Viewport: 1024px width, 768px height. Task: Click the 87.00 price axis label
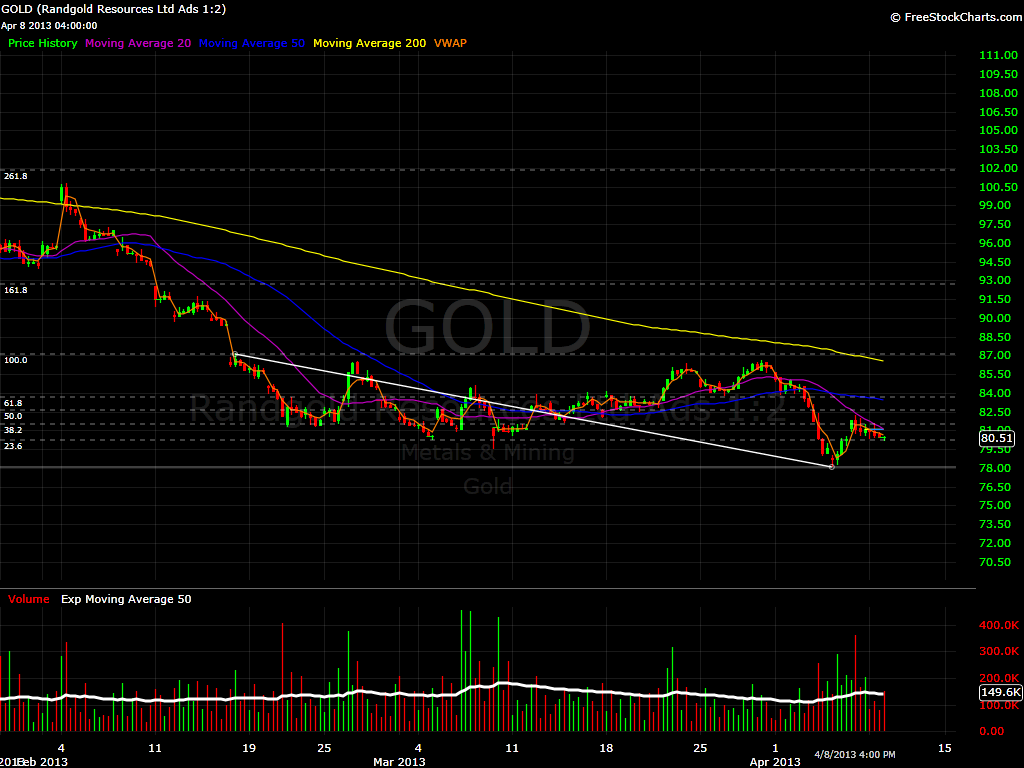pyautogui.click(x=995, y=355)
